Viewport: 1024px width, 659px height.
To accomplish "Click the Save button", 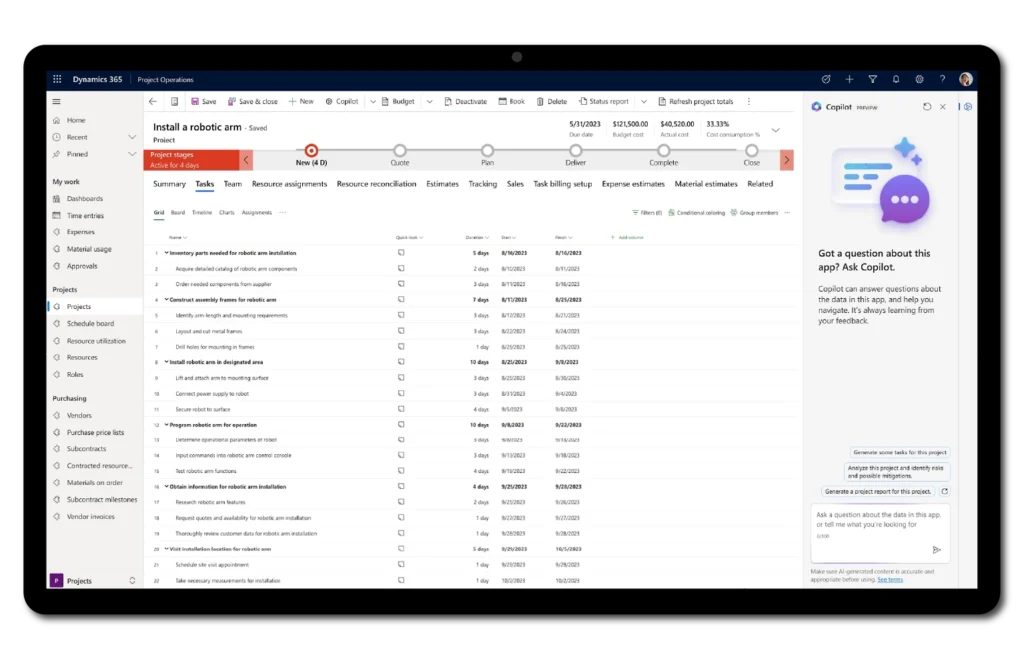I will 204,101.
